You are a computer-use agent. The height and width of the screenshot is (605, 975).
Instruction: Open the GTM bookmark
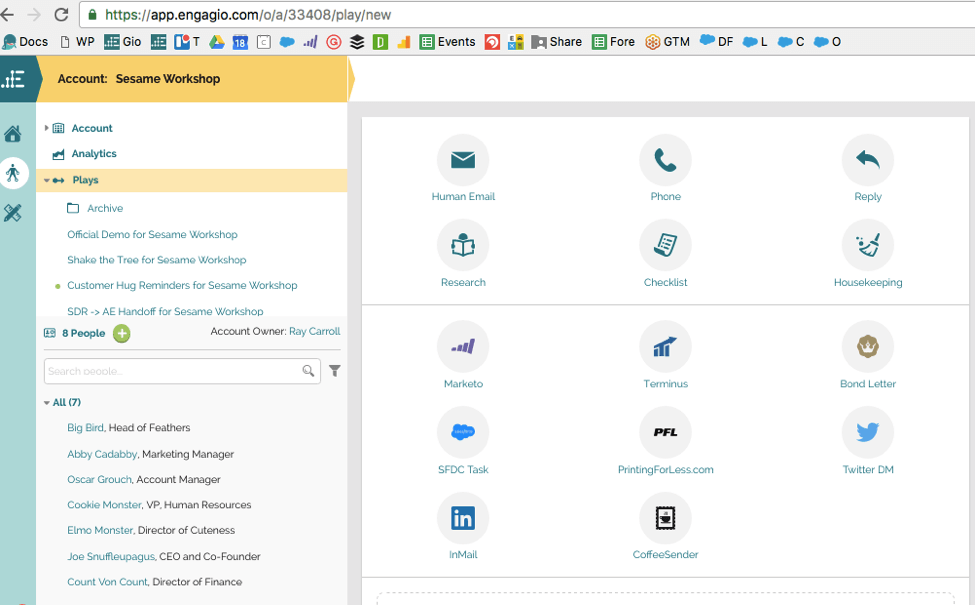[x=667, y=42]
